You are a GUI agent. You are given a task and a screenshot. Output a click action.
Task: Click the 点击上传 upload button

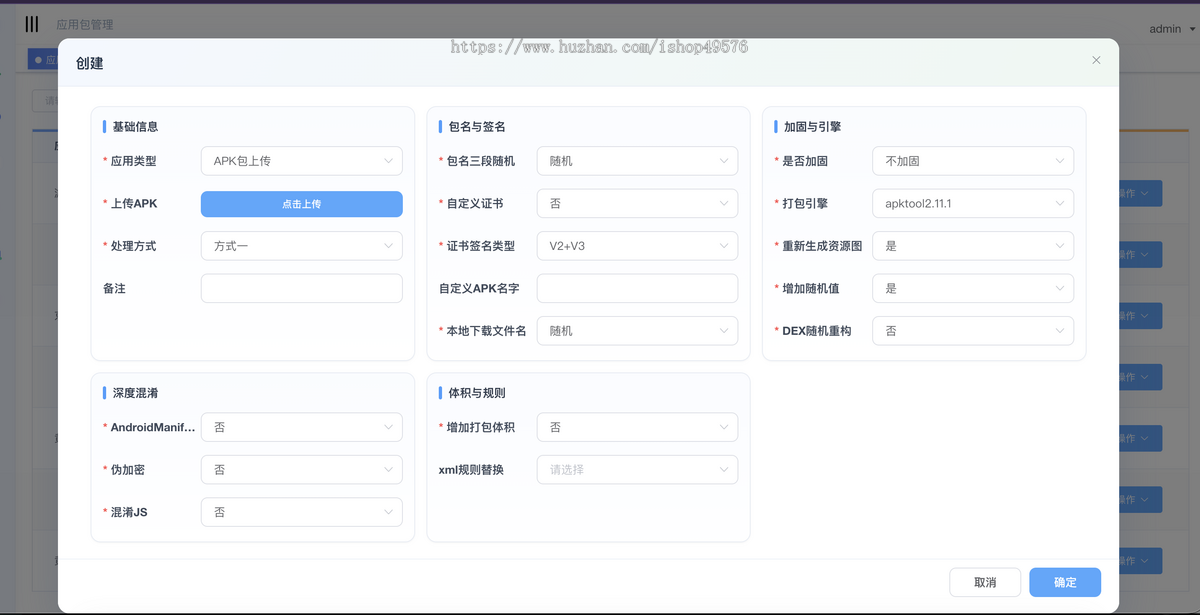coord(302,204)
